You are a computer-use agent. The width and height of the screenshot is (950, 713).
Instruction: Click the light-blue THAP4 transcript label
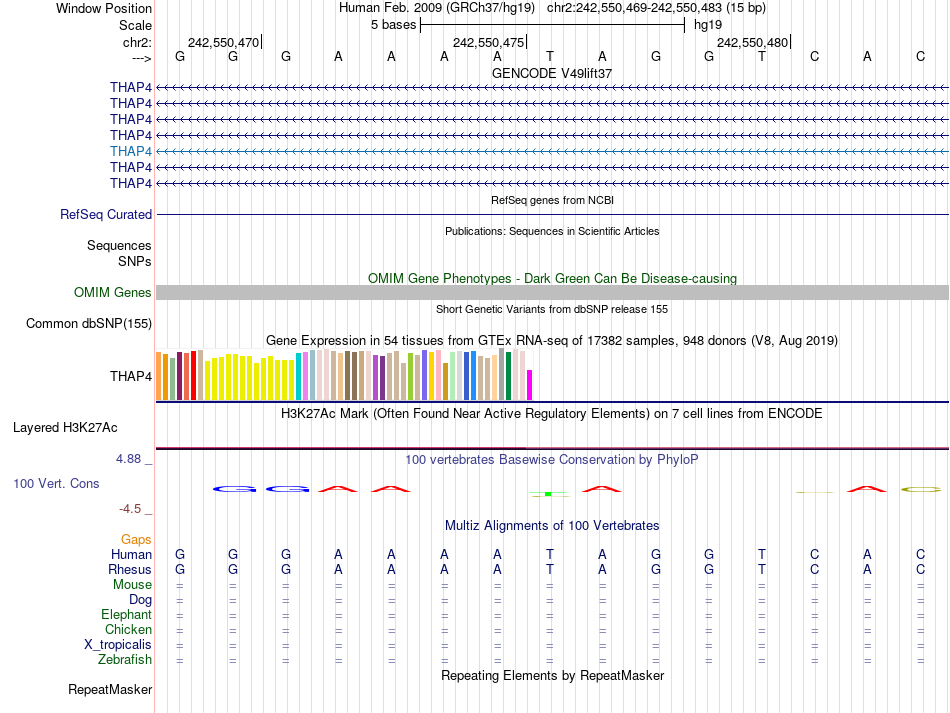click(131, 151)
